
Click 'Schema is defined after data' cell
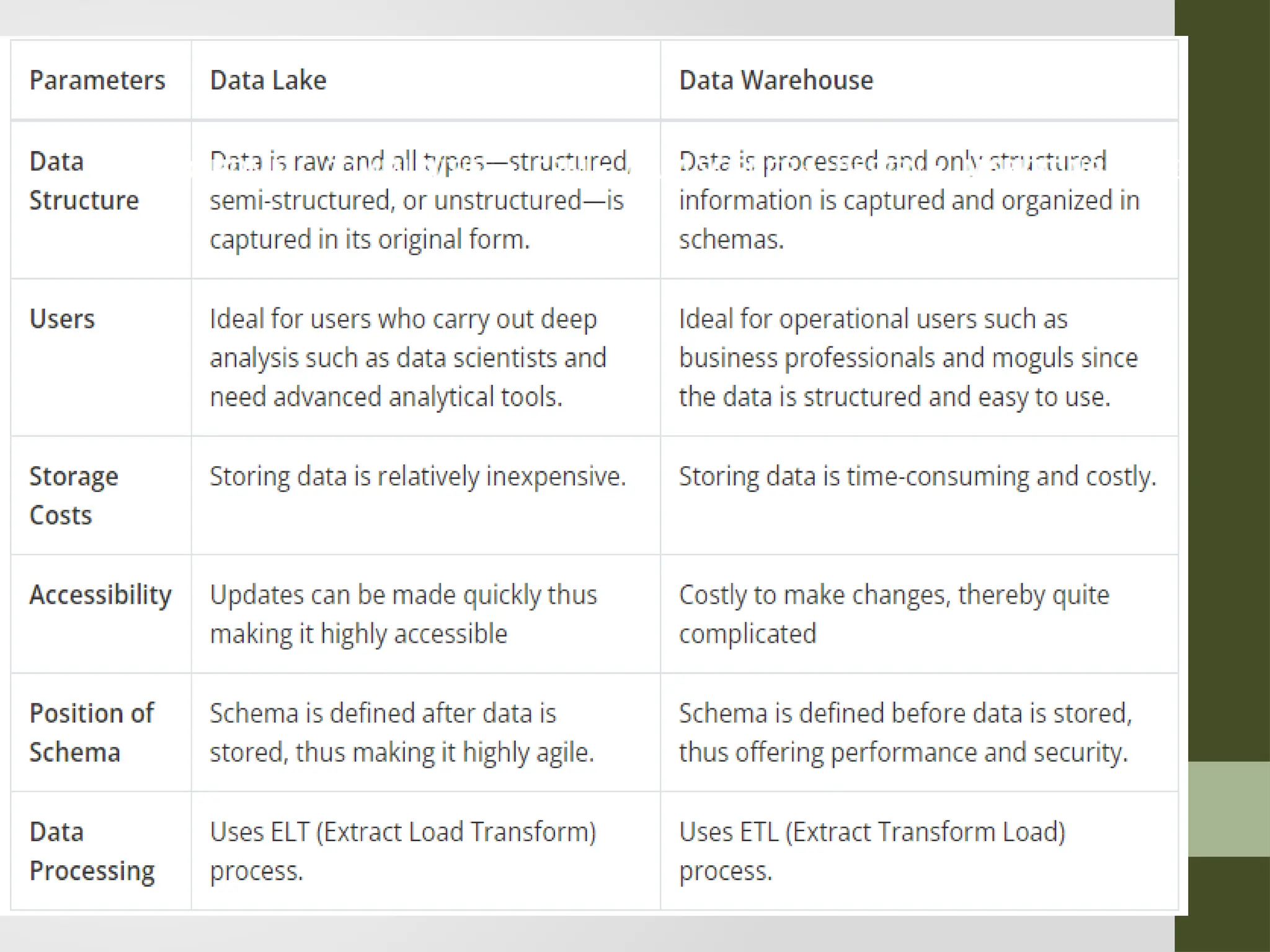tap(401, 733)
